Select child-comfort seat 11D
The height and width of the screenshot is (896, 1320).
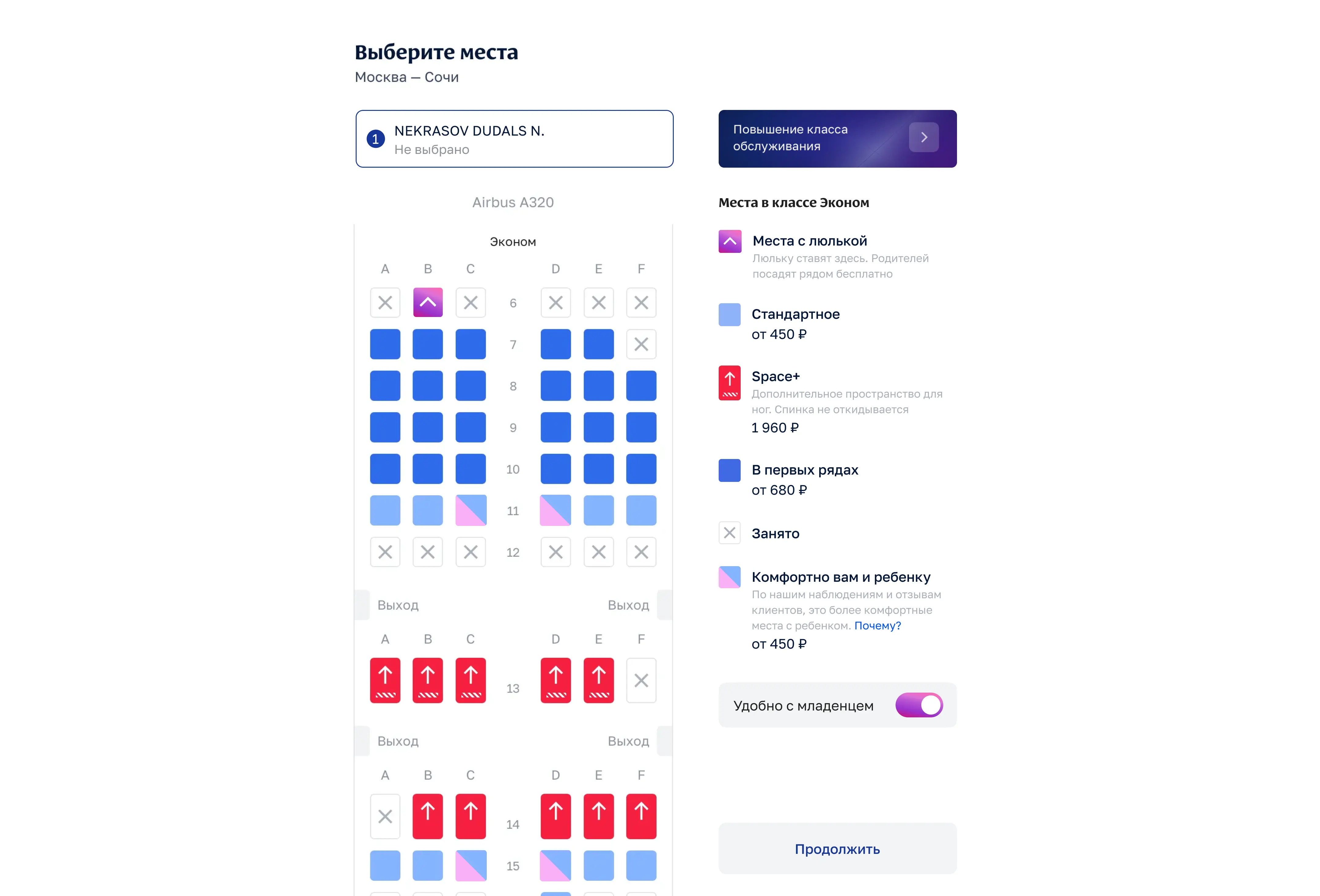(555, 510)
